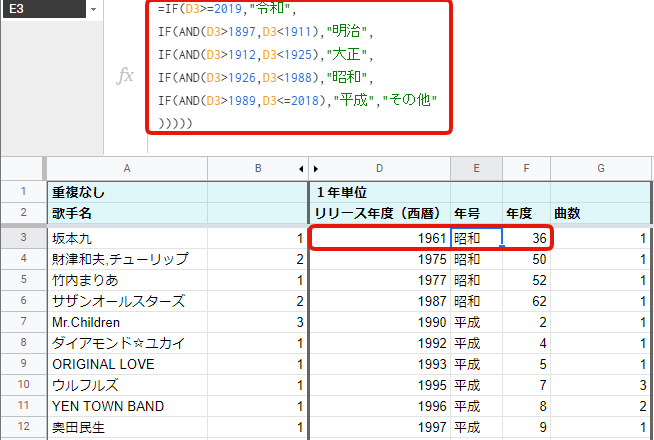Select row 7 header
Image resolution: width=654 pixels, height=440 pixels.
click(x=21, y=323)
